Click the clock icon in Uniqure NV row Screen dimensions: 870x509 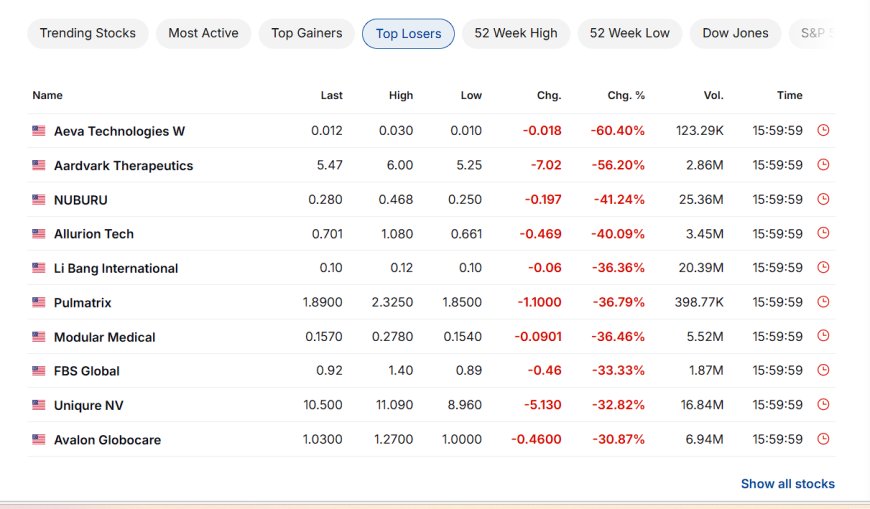point(823,405)
